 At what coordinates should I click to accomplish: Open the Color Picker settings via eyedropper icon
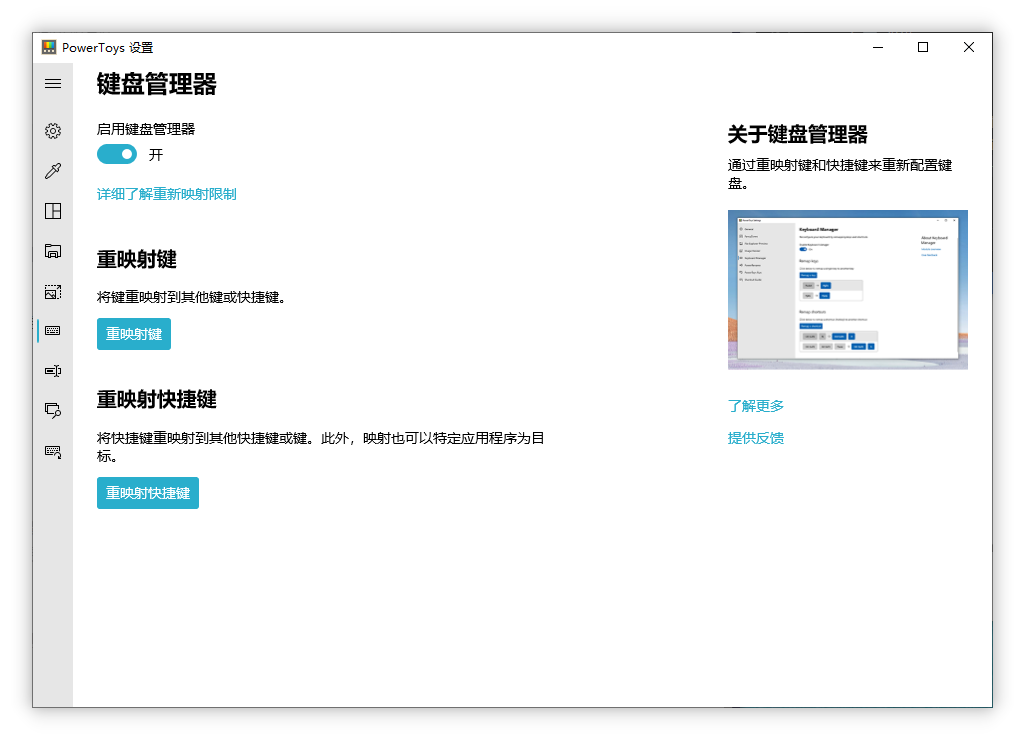(52, 170)
